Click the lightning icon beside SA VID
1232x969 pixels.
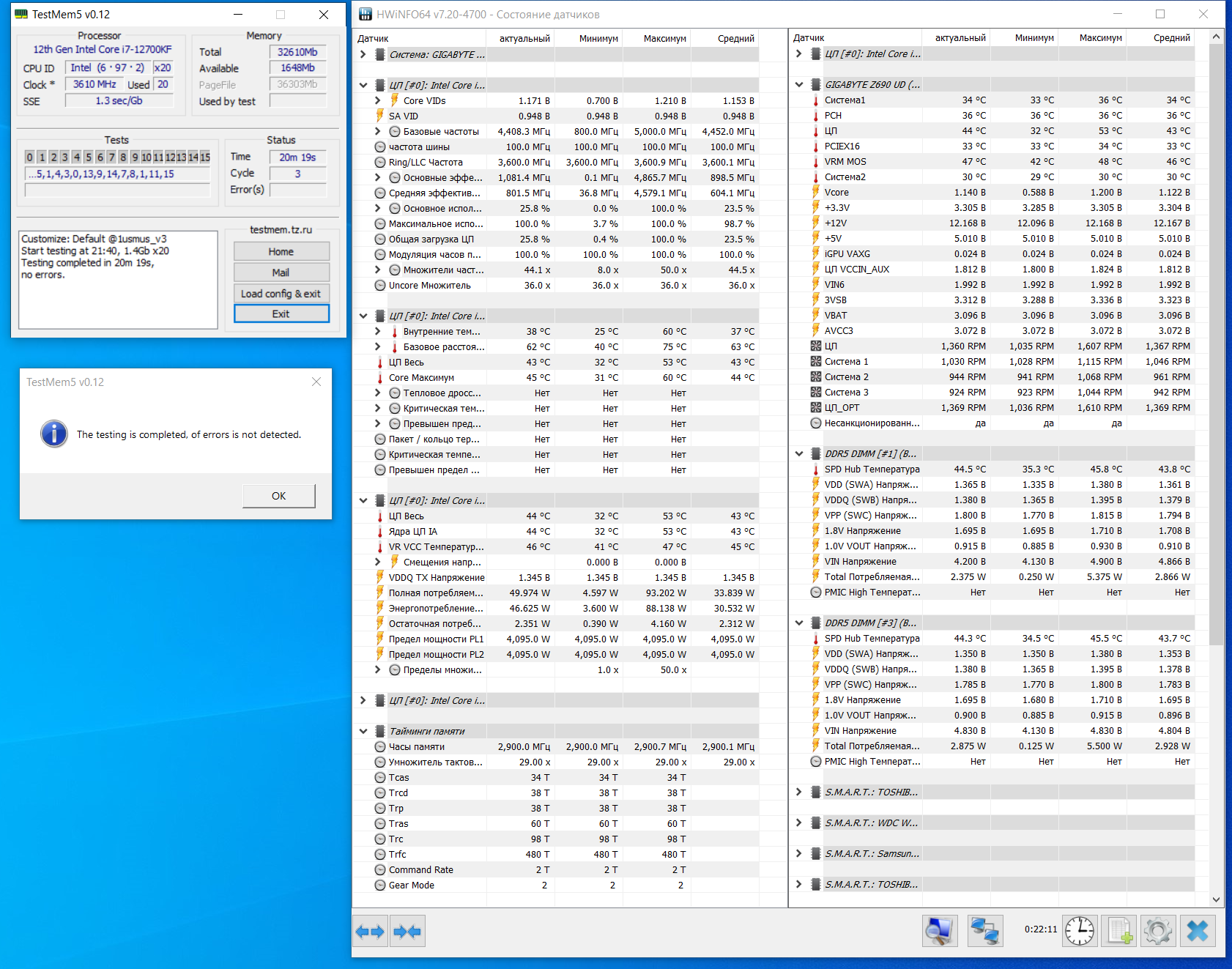coord(379,116)
